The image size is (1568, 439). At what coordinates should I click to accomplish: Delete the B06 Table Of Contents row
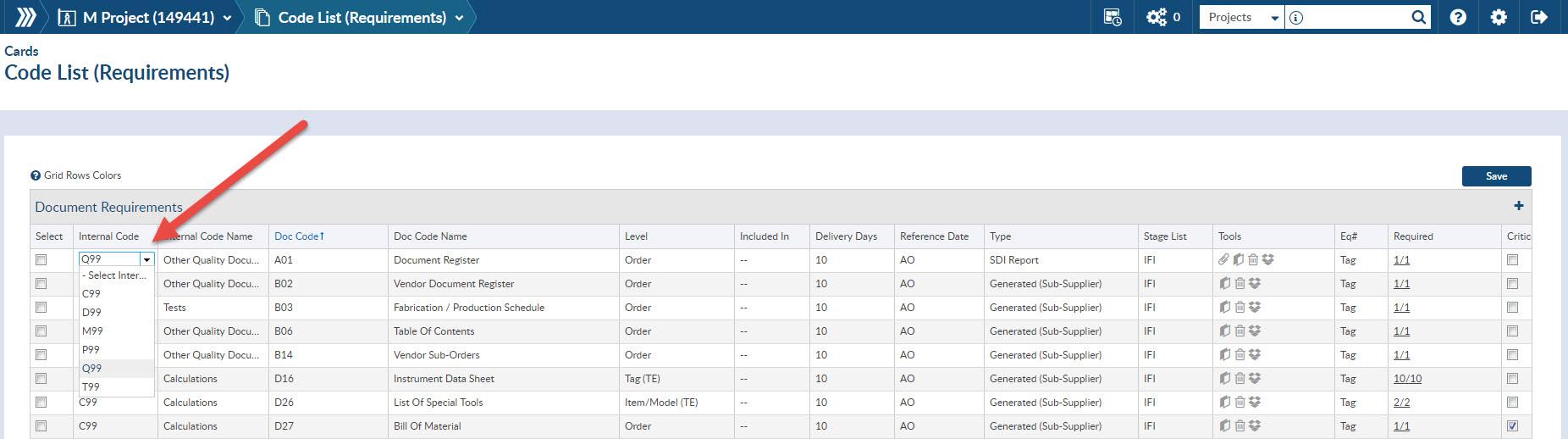click(1239, 331)
